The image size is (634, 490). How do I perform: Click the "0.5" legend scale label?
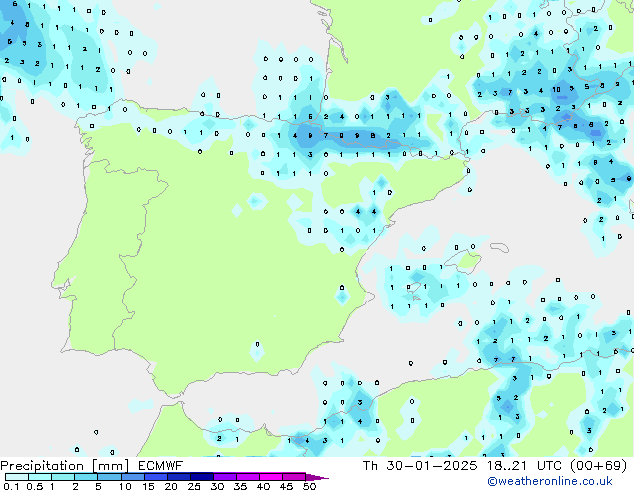point(35,486)
